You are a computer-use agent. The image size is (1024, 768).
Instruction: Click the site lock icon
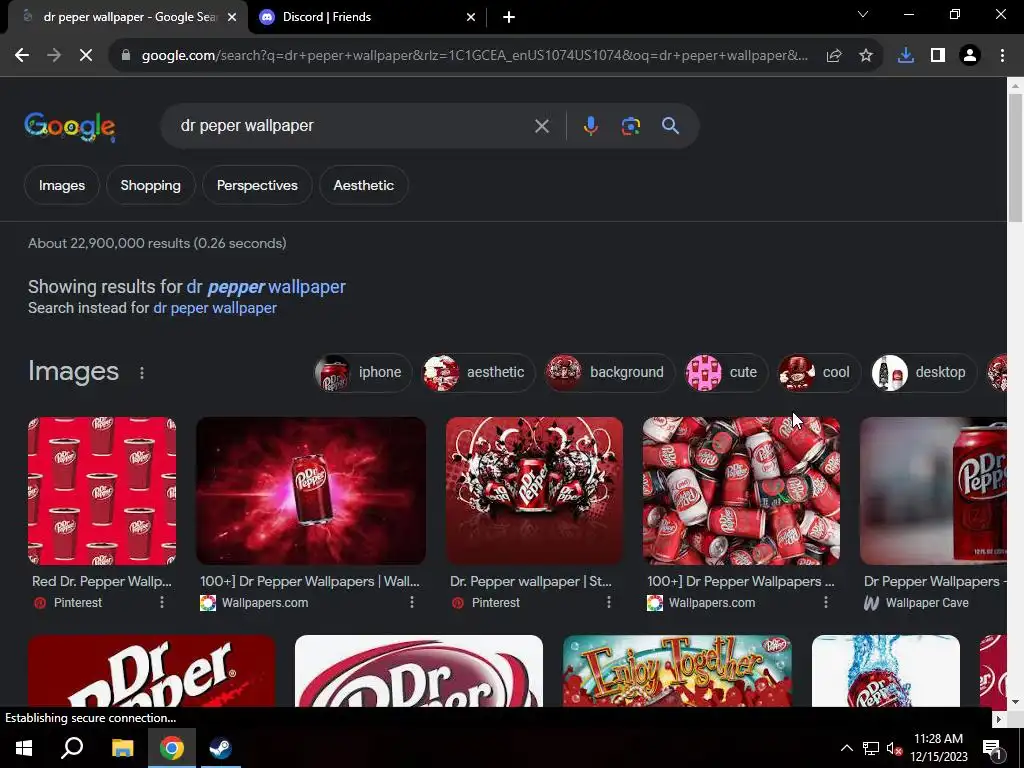pyautogui.click(x=126, y=56)
